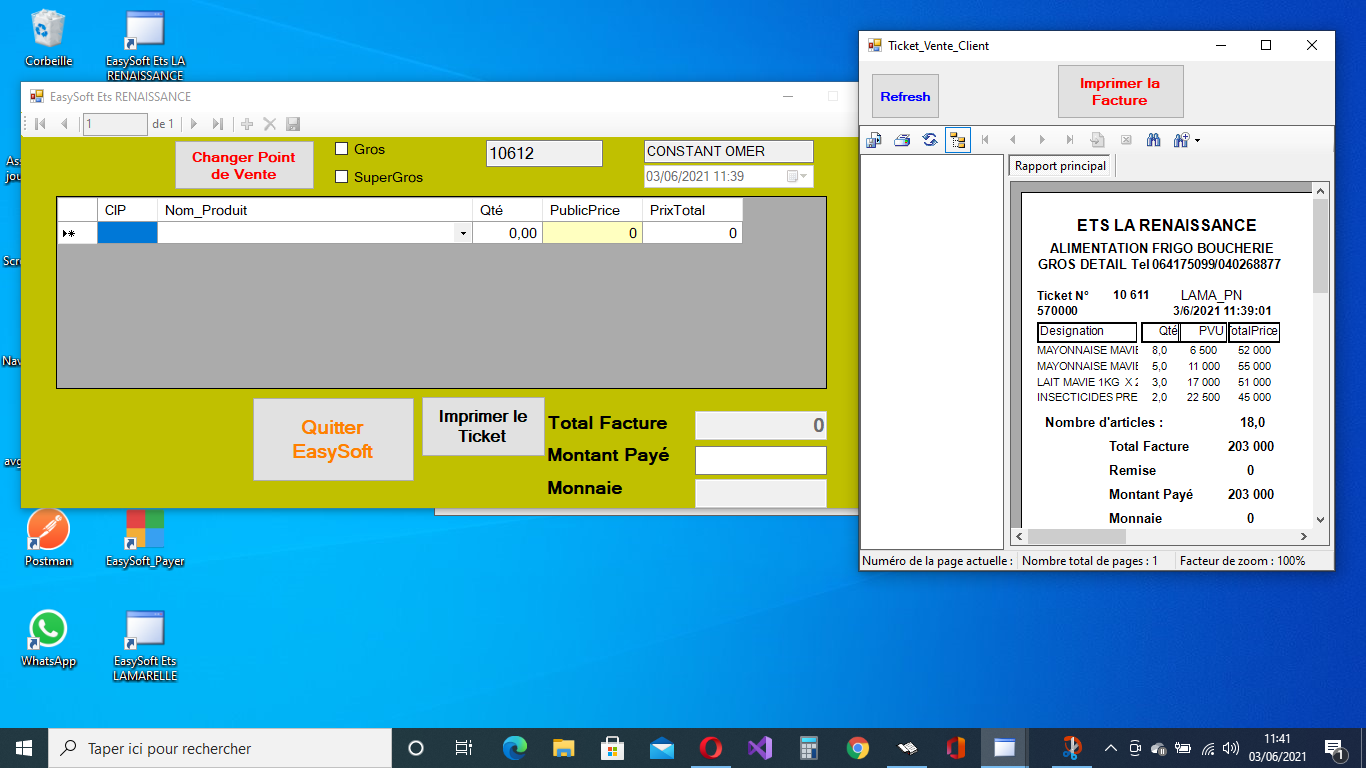Open Calculator from the taskbar
The height and width of the screenshot is (768, 1366).
[x=809, y=748]
